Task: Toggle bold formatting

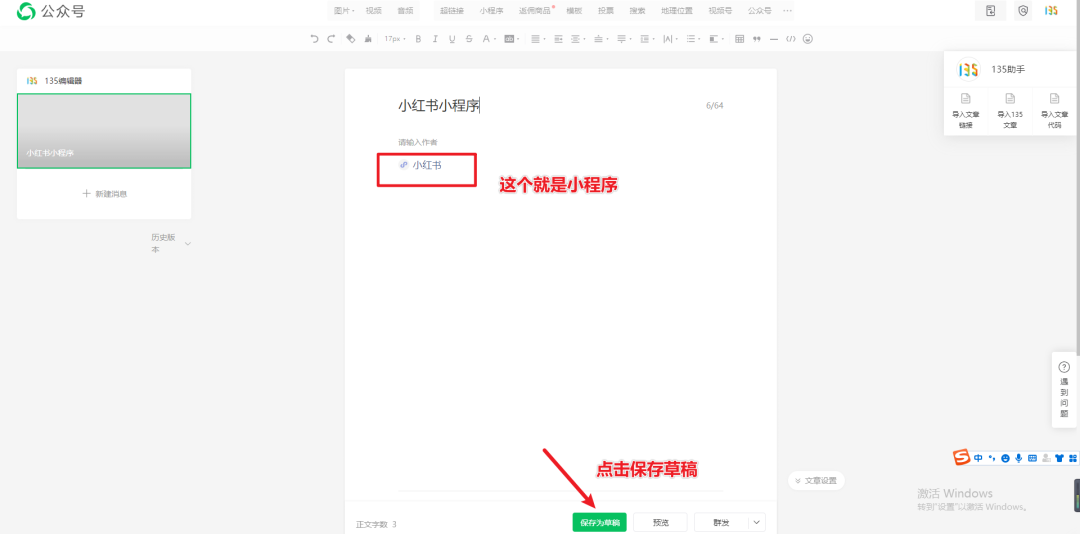Action: [x=418, y=39]
